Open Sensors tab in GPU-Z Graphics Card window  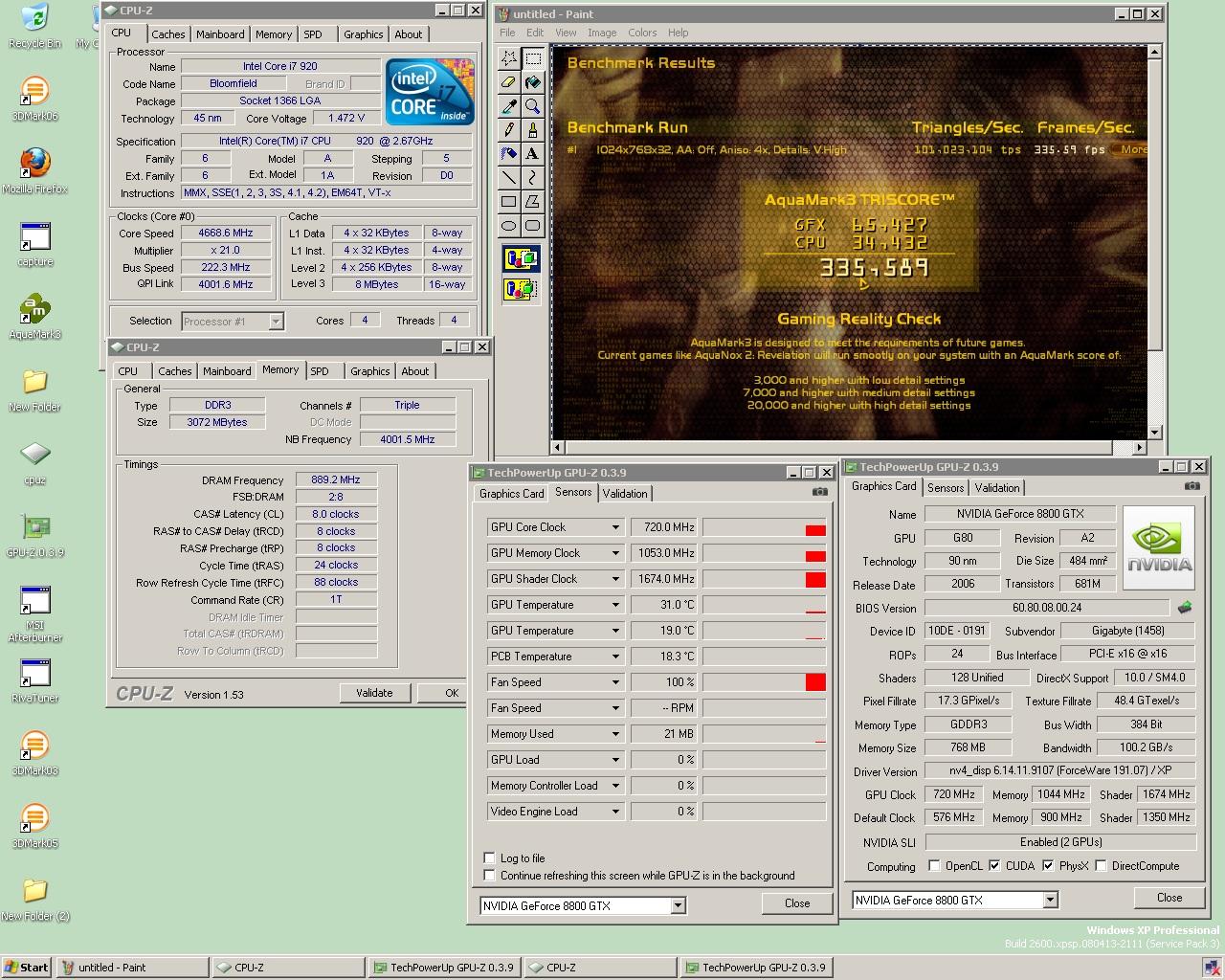click(x=946, y=488)
